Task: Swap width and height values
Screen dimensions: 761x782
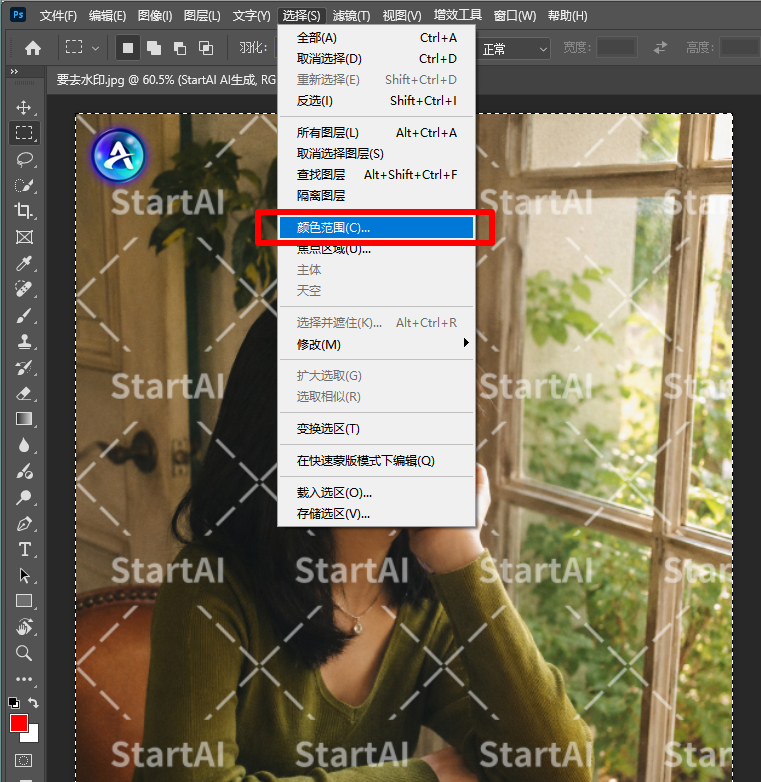Action: [660, 48]
